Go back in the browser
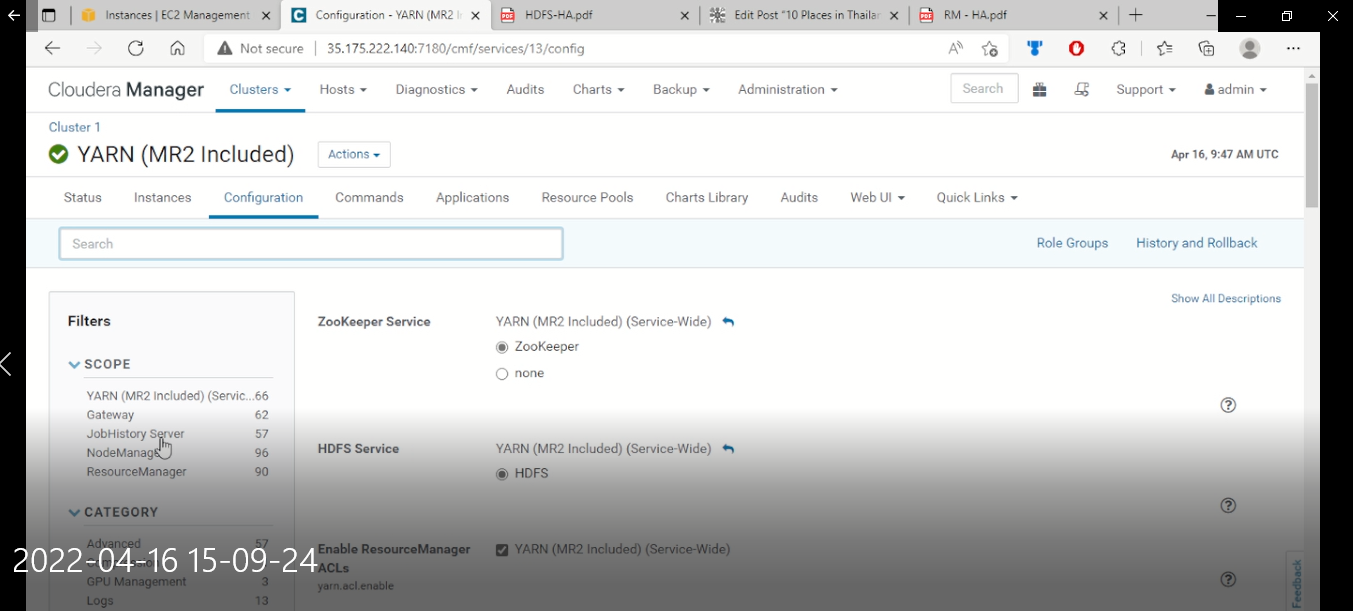 tap(52, 48)
